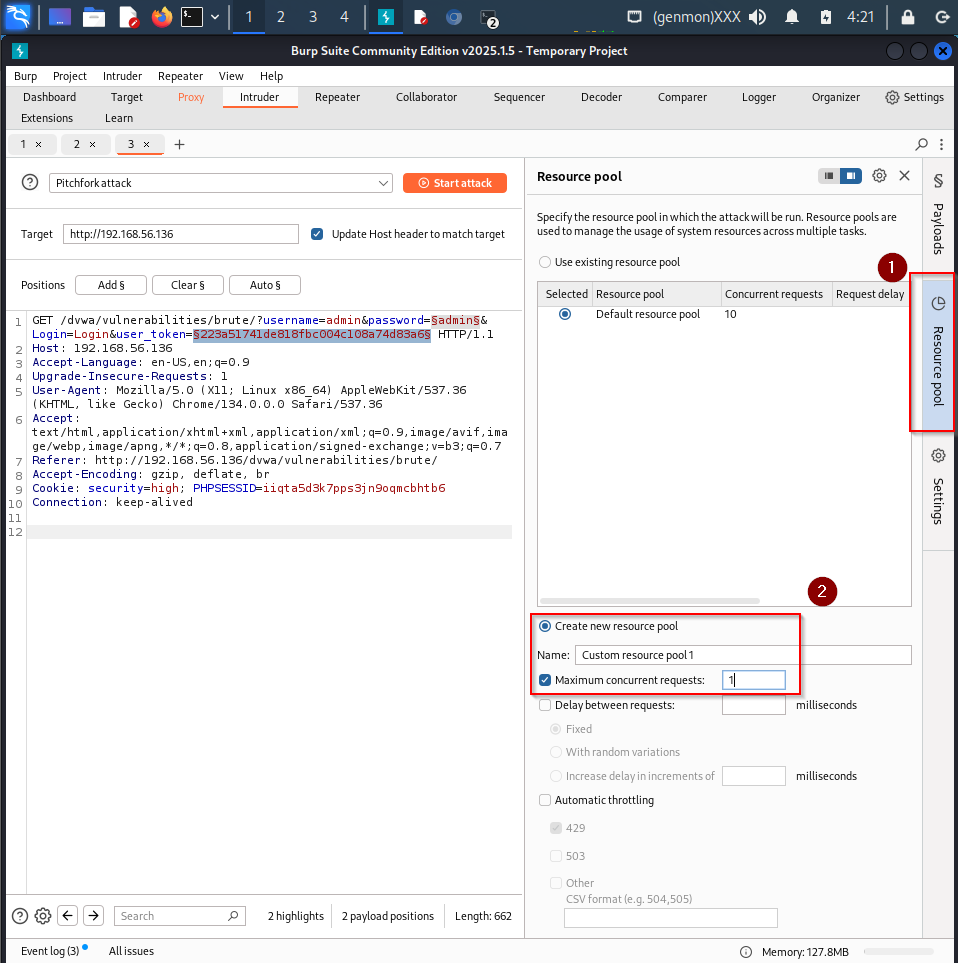Open the Decoder tab
Image resolution: width=958 pixels, height=963 pixels.
602,97
